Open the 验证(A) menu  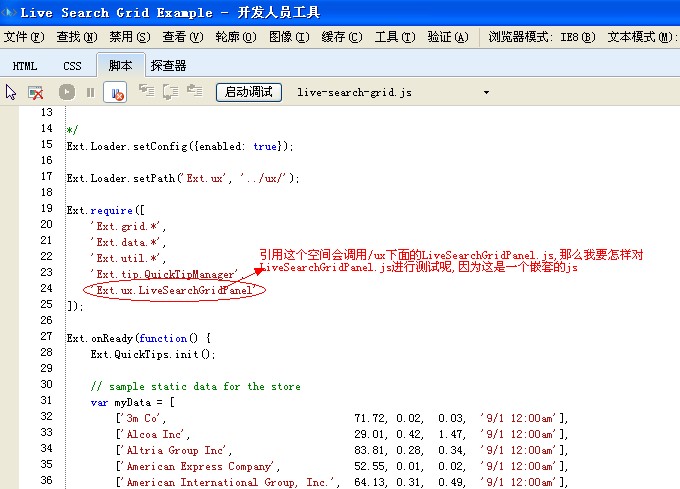(x=448, y=37)
